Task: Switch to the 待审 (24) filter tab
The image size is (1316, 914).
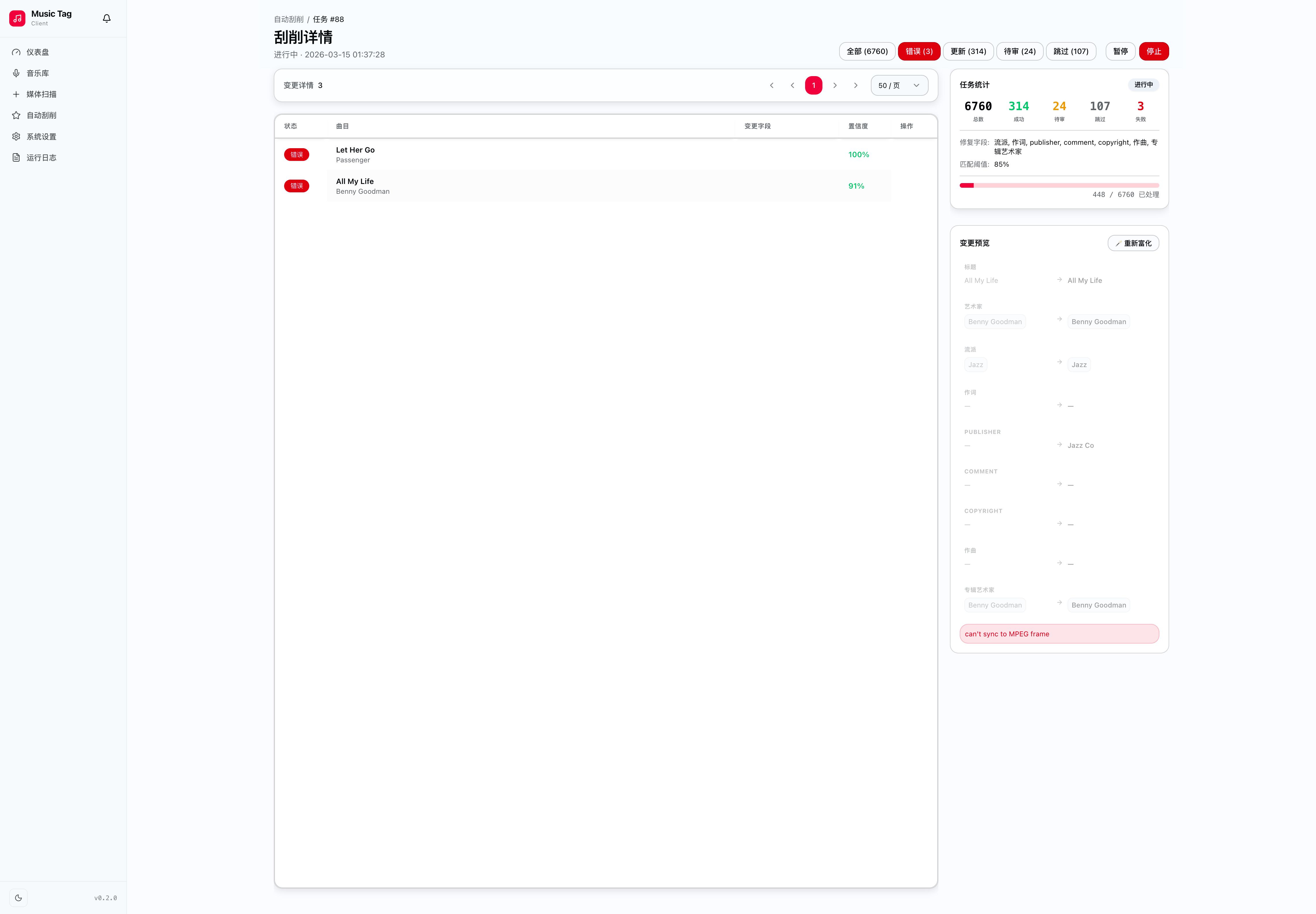Action: [1019, 52]
